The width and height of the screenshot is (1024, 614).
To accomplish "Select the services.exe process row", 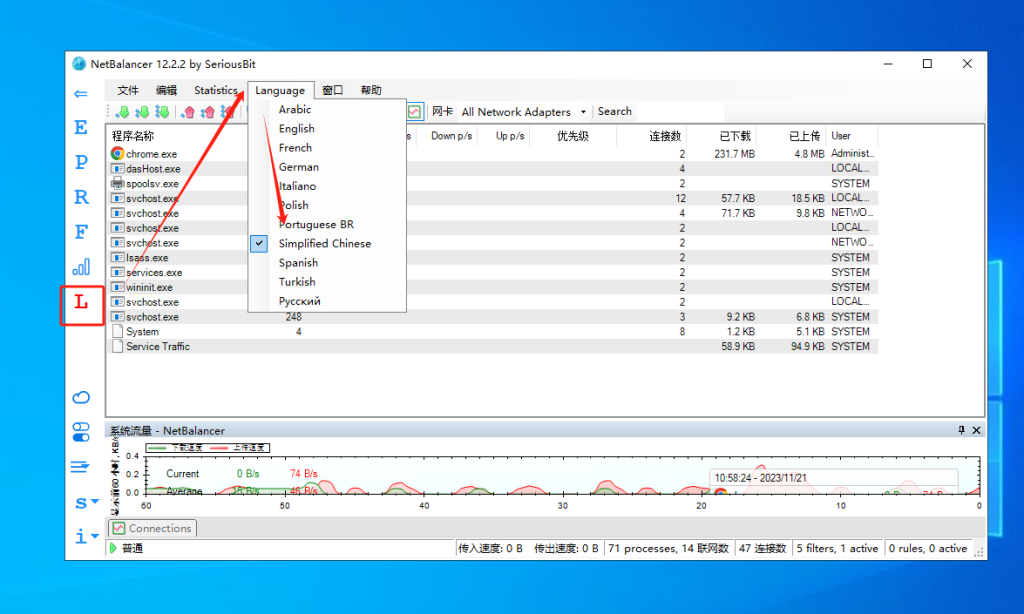I will [x=493, y=272].
